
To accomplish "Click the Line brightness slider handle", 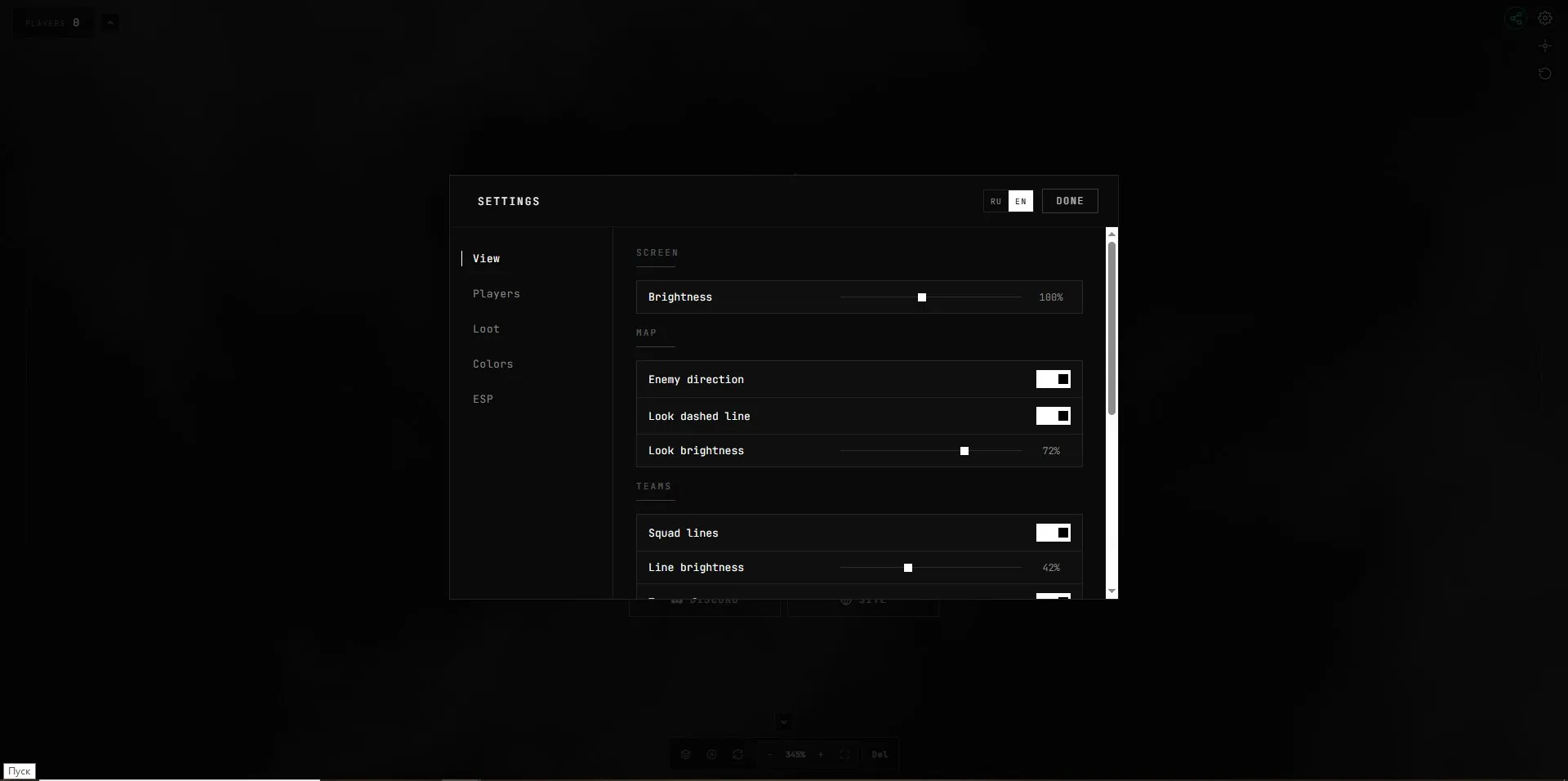I will pos(908,568).
